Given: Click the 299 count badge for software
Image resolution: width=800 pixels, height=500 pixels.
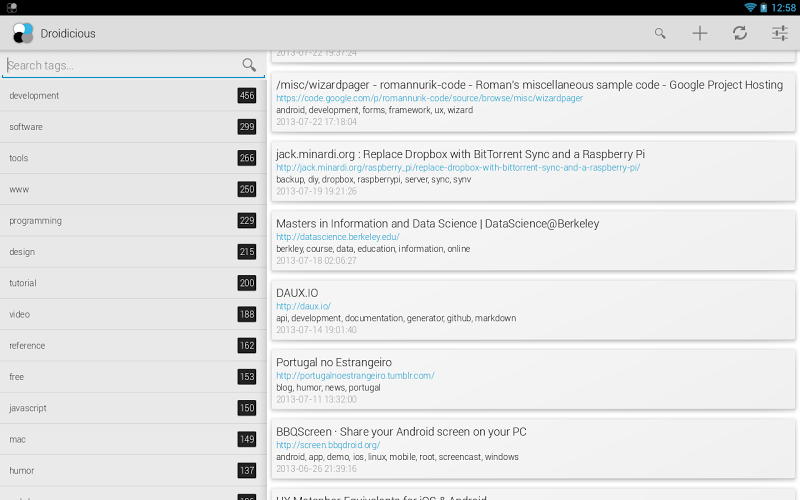Looking at the screenshot, I should 247,127.
